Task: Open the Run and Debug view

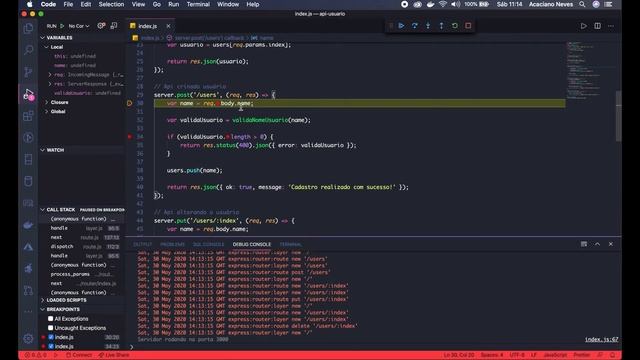Action: tap(28, 94)
